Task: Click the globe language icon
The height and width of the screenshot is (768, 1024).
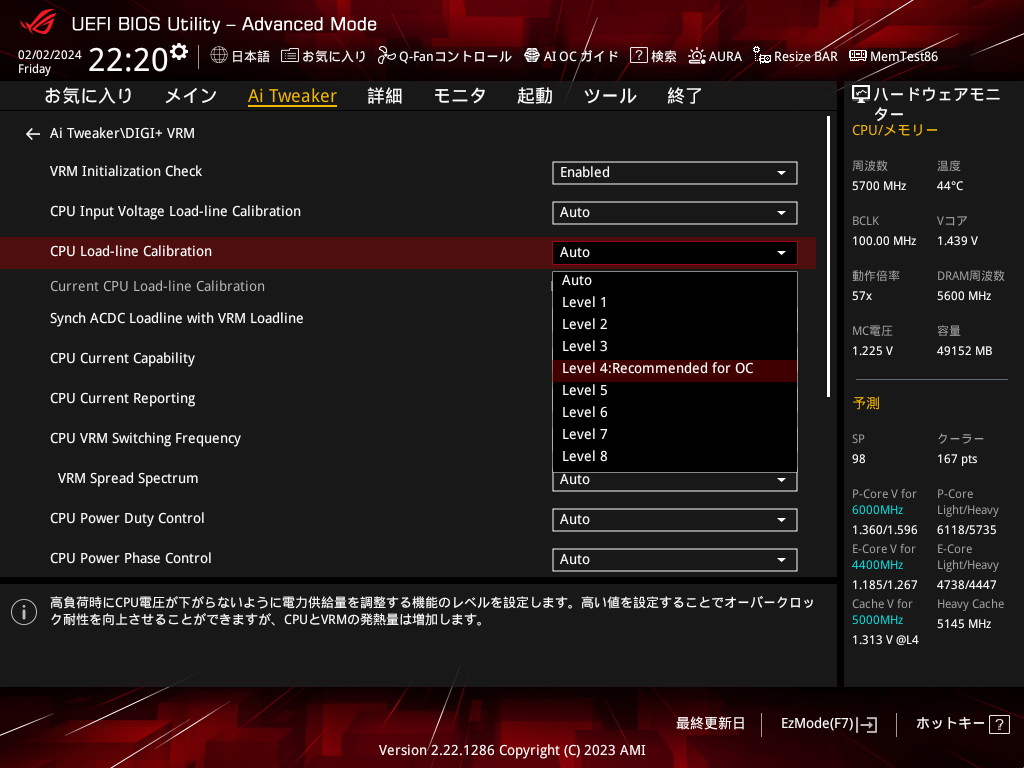Action: pos(219,56)
